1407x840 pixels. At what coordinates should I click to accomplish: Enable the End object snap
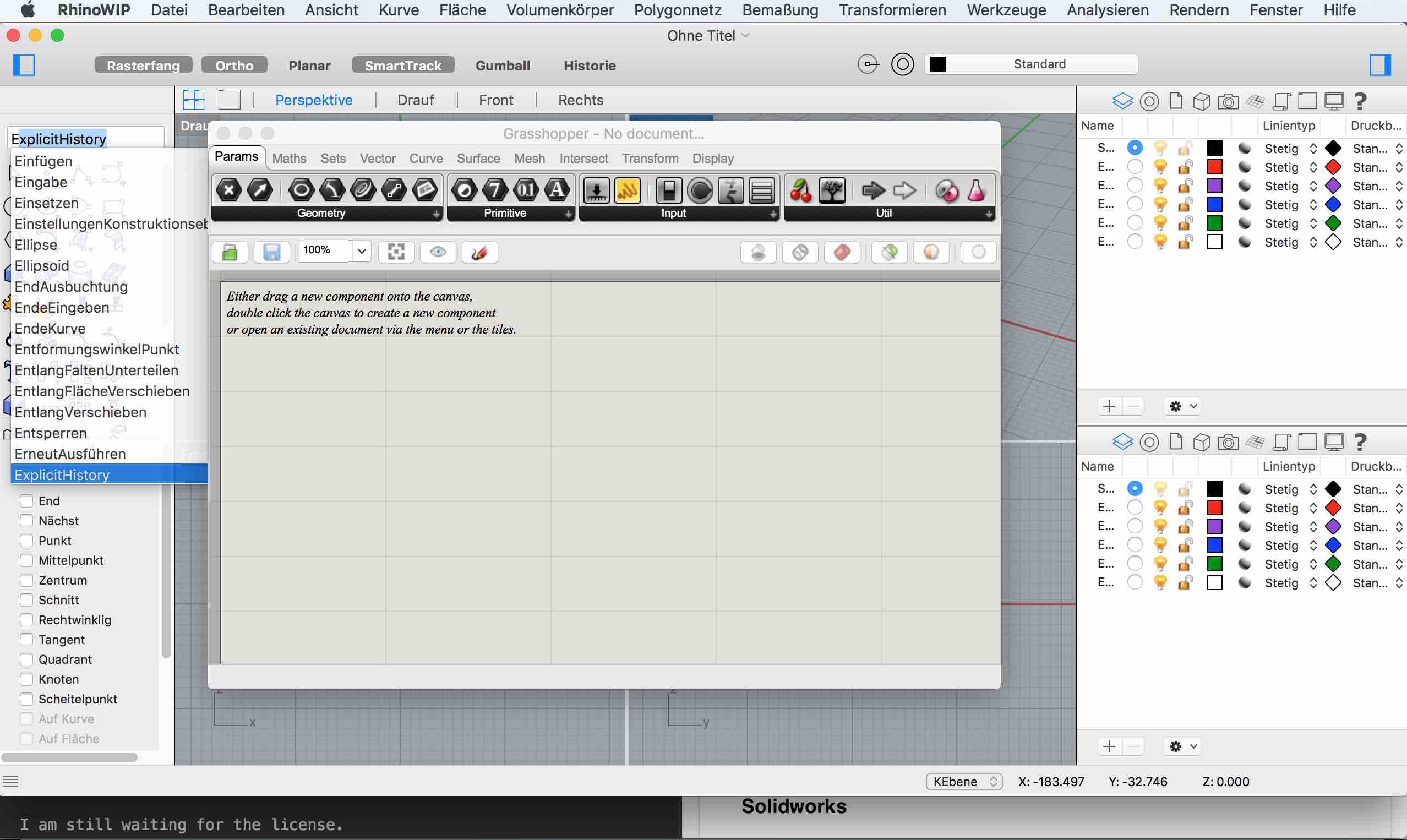tap(26, 501)
